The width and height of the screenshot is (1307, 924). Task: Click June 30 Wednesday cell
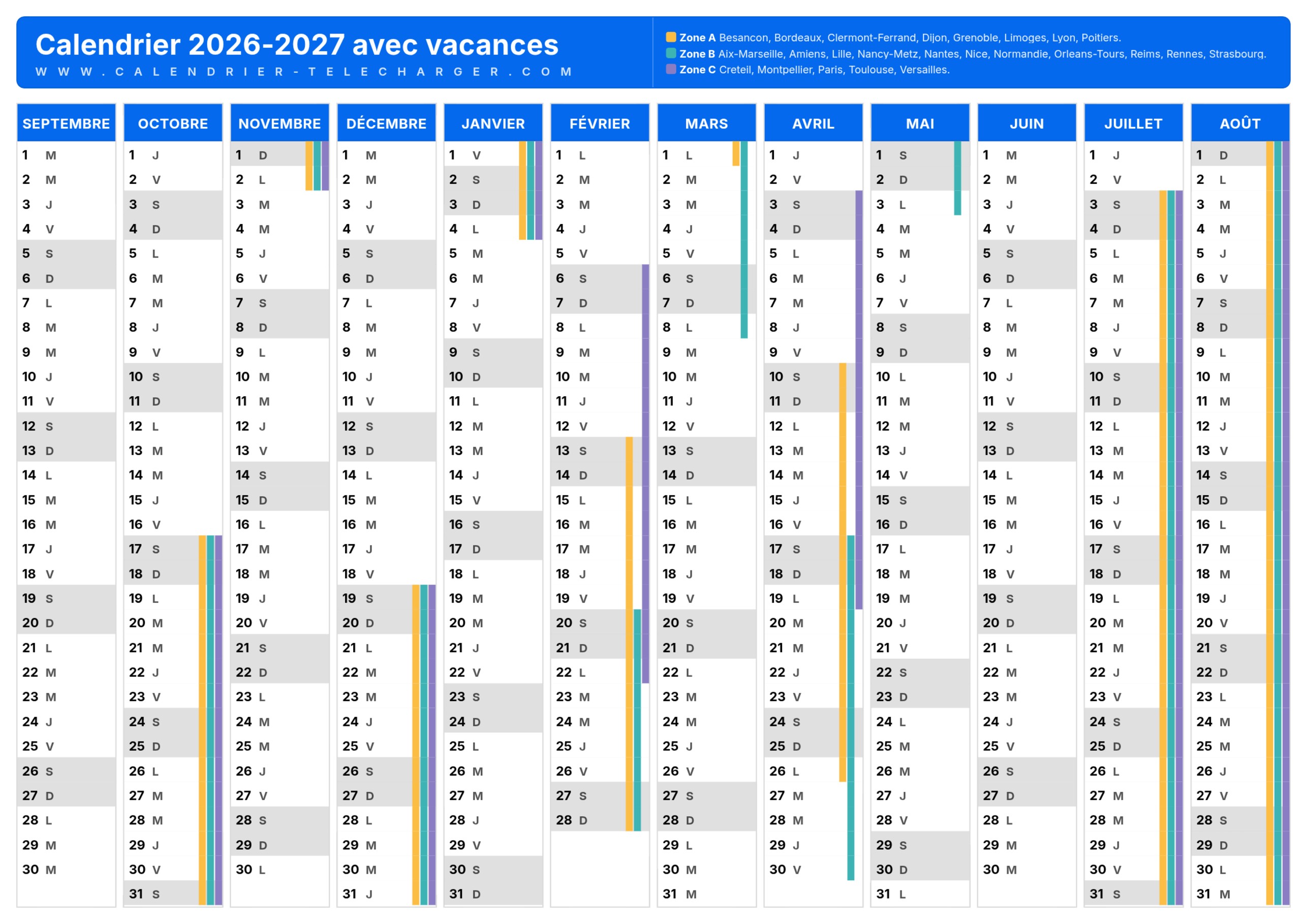pyautogui.click(x=1027, y=869)
